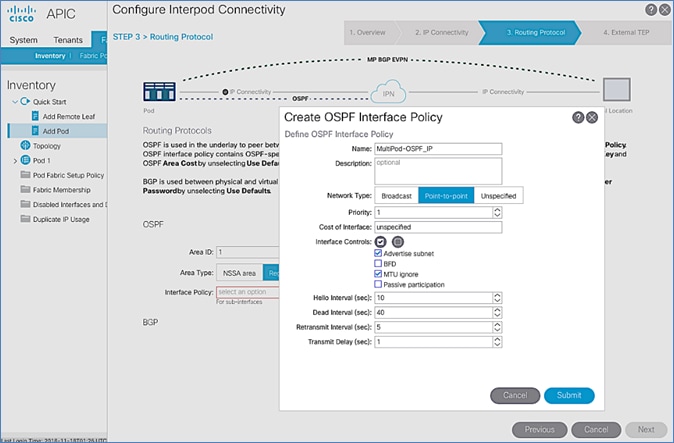Click the IPN cloud icon
Screen dimensions: 674x443
[388, 92]
